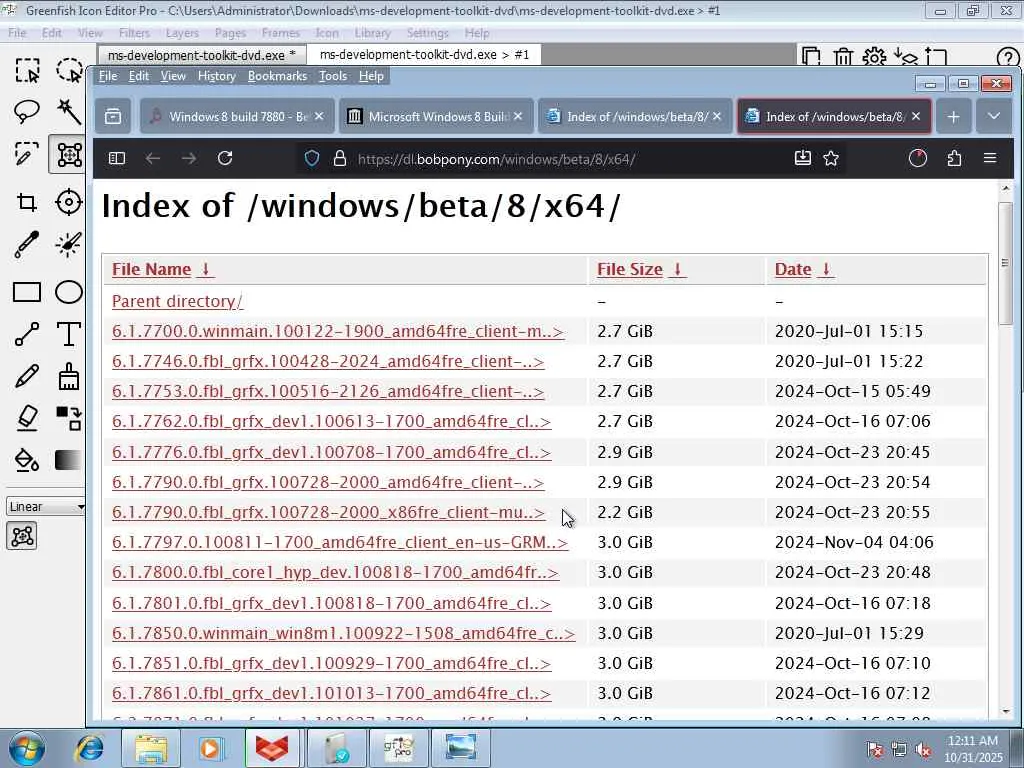Select the Line tool
The width and height of the screenshot is (1024, 768).
click(27, 334)
